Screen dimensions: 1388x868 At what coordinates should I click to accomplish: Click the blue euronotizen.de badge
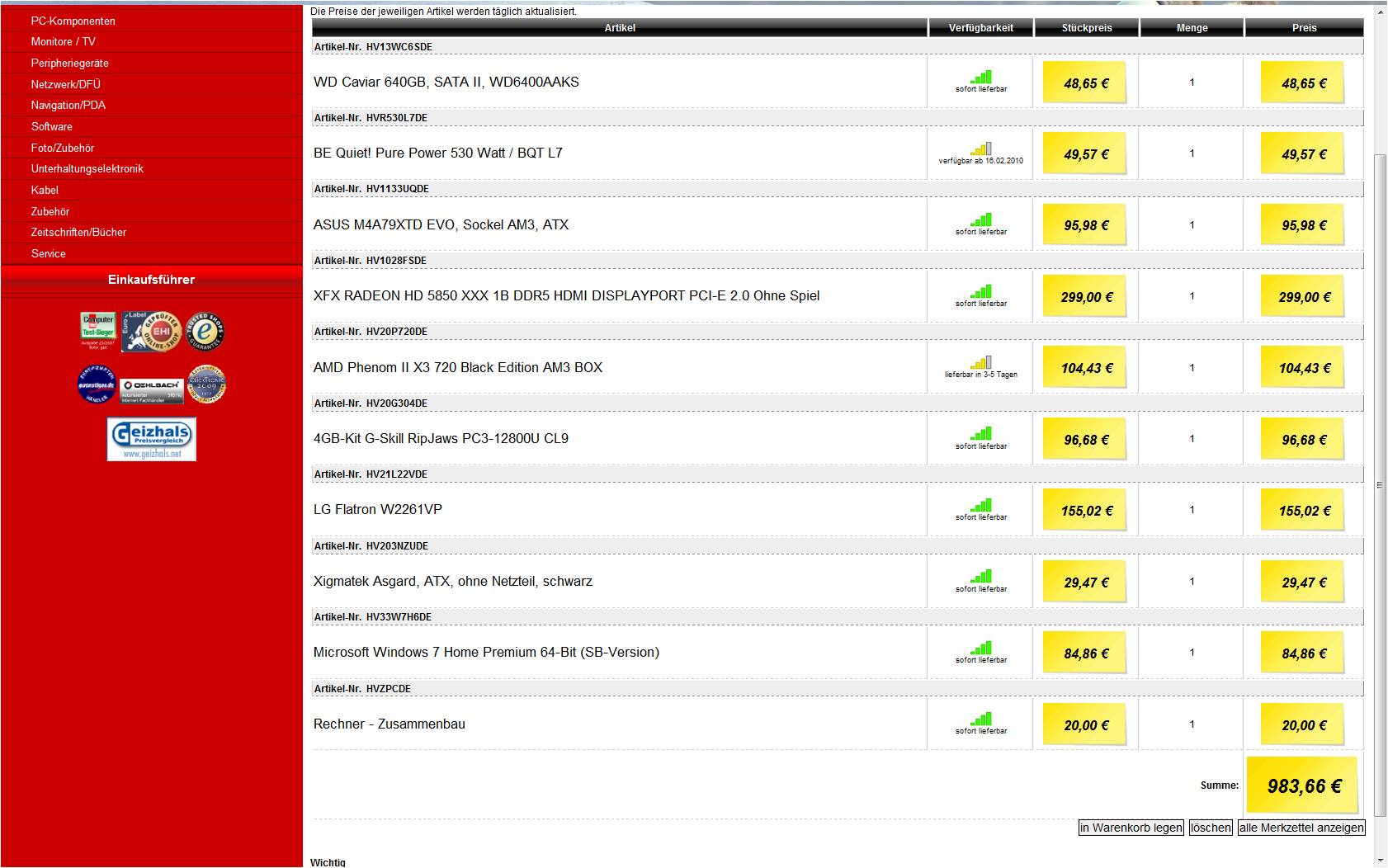(x=97, y=384)
